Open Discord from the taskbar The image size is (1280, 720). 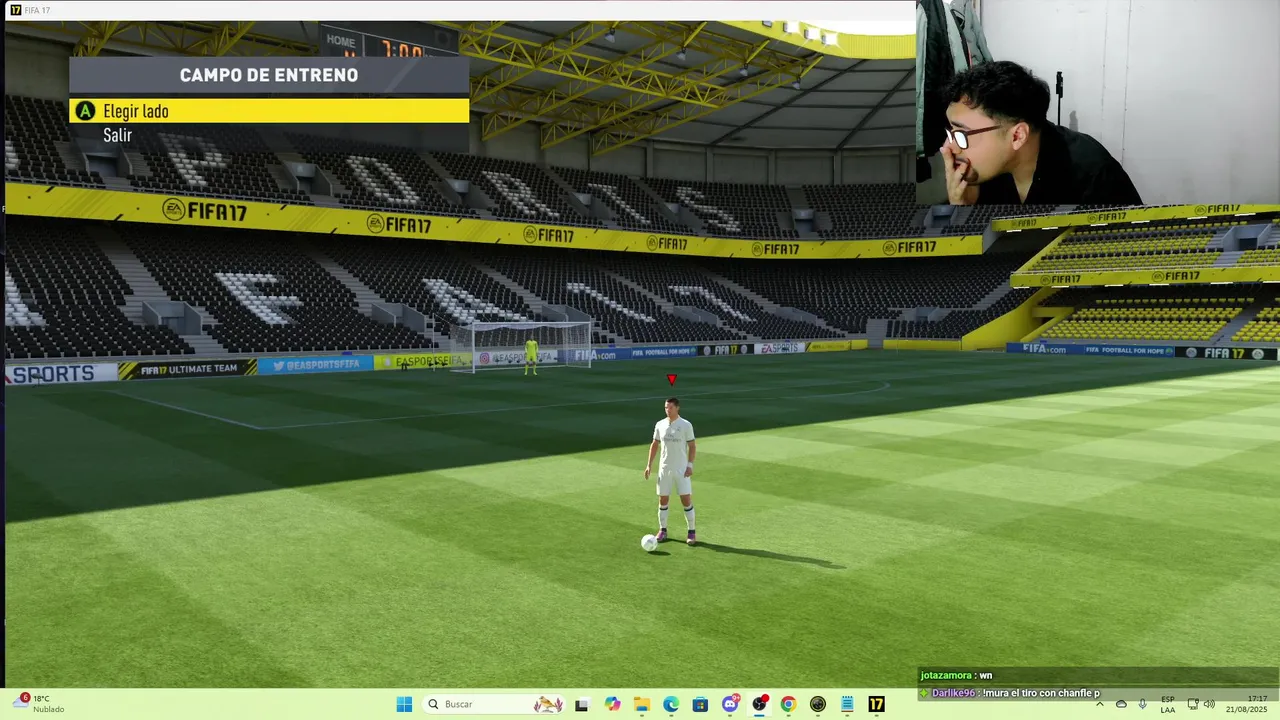tap(730, 704)
